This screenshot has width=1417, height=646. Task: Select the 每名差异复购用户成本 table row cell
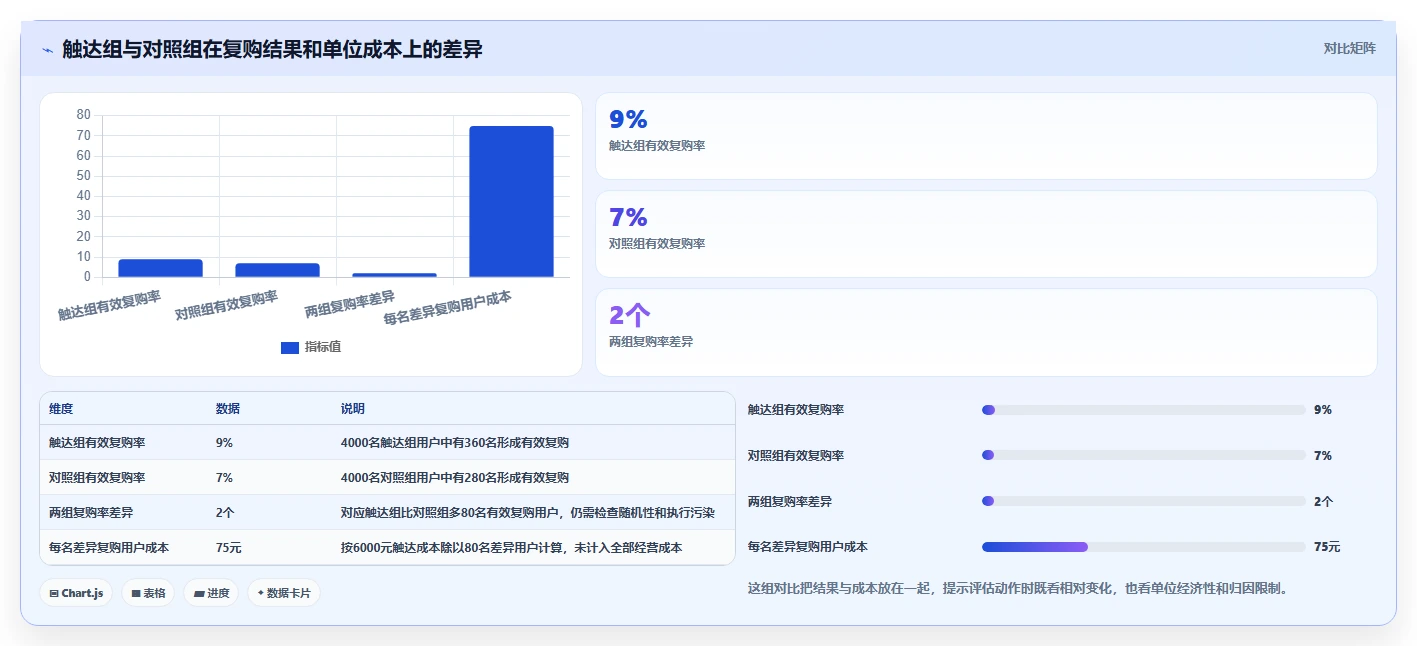point(109,548)
